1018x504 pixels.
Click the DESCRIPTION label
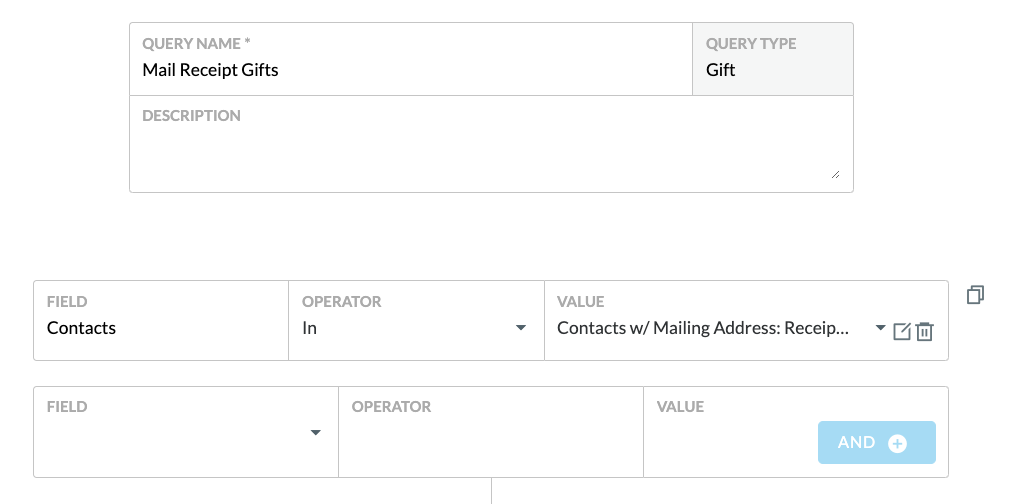(x=192, y=116)
